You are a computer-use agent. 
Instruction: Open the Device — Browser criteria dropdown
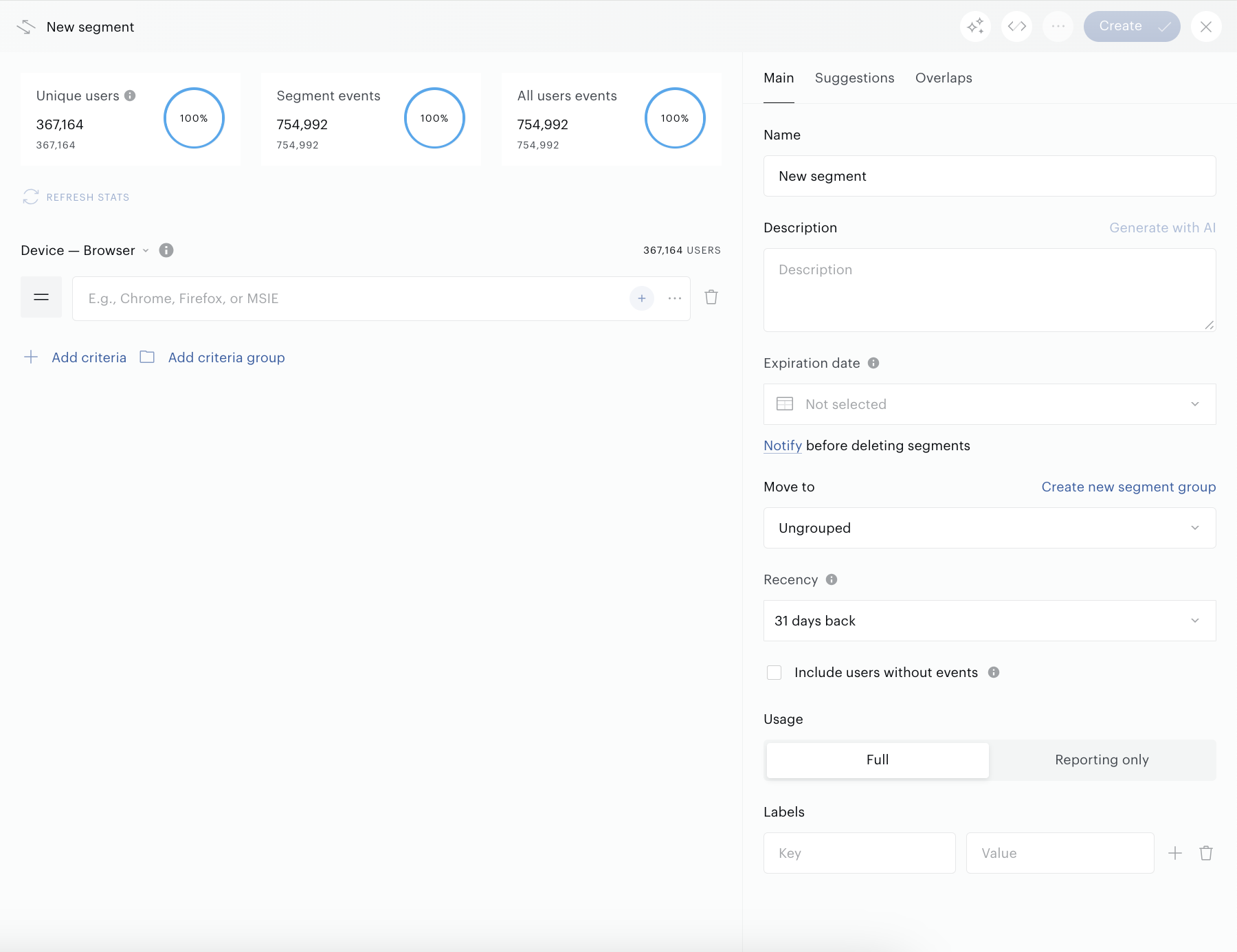[x=85, y=250]
